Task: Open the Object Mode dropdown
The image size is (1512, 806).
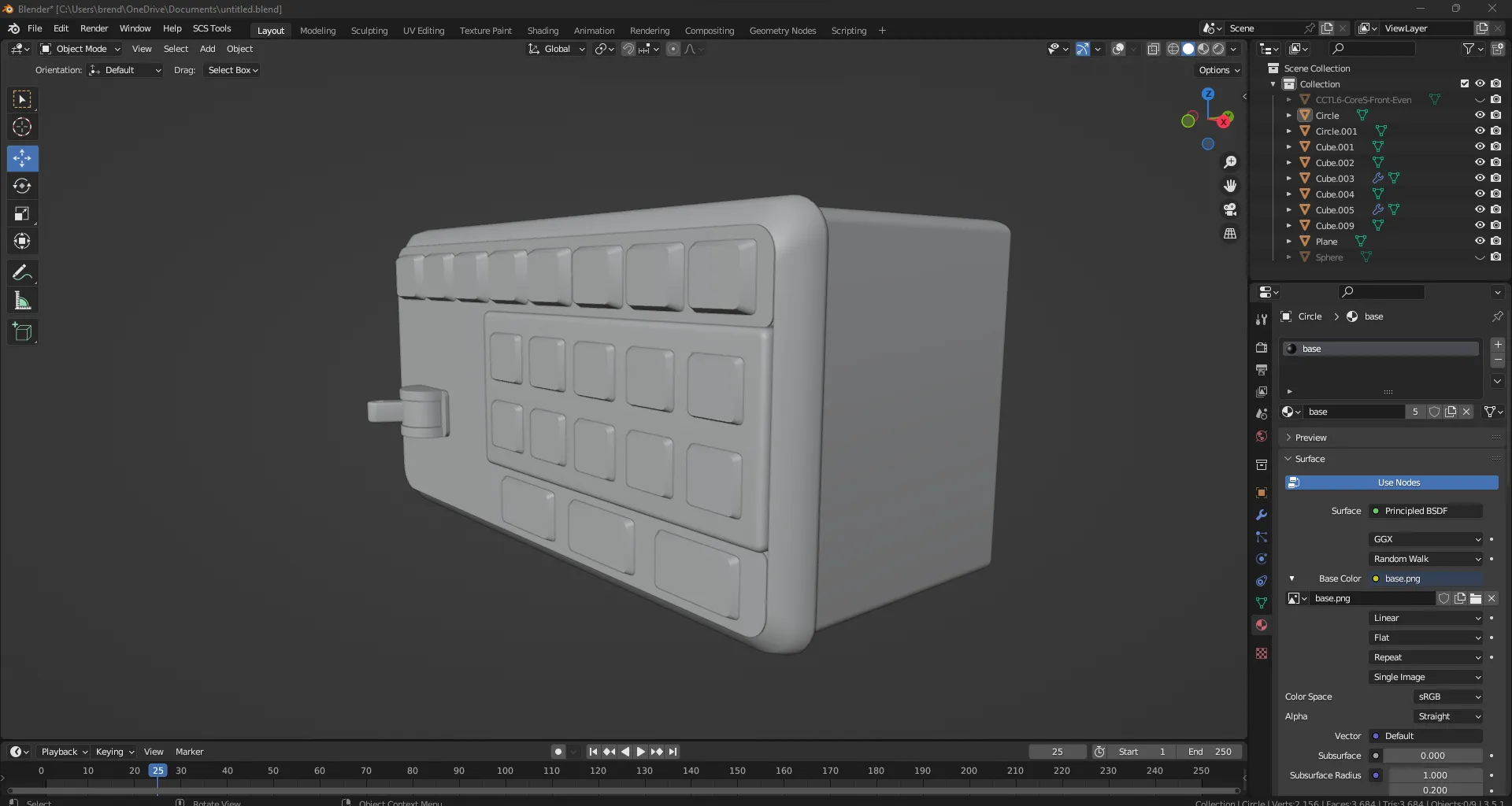Action: 80,49
